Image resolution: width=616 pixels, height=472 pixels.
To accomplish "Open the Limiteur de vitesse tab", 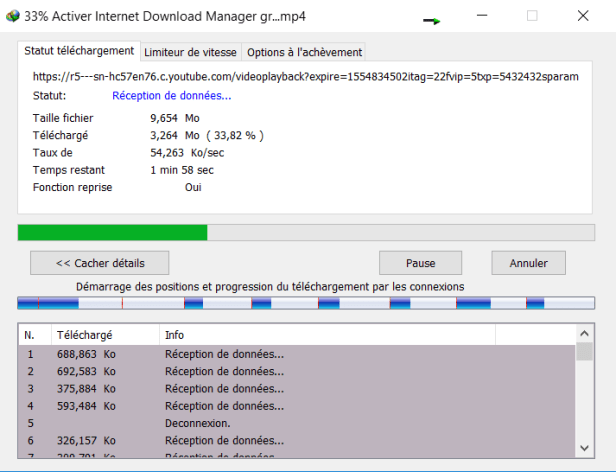I will click(x=191, y=52).
